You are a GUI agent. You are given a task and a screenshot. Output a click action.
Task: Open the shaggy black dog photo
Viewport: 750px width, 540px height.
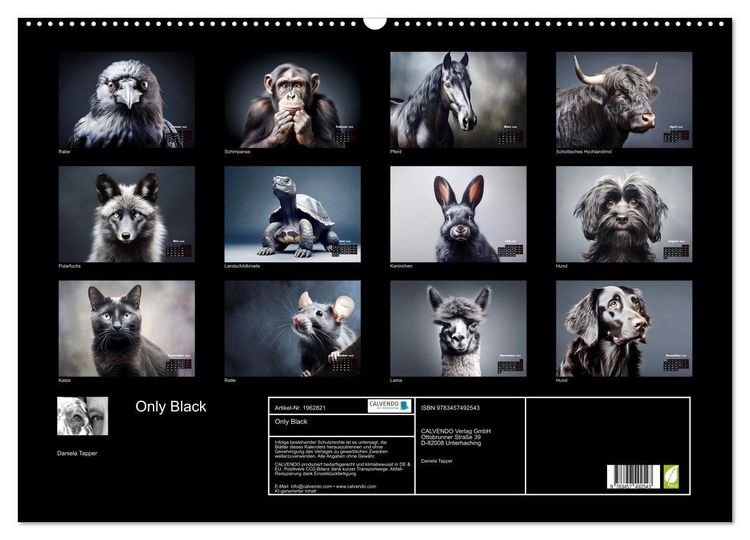point(624,214)
